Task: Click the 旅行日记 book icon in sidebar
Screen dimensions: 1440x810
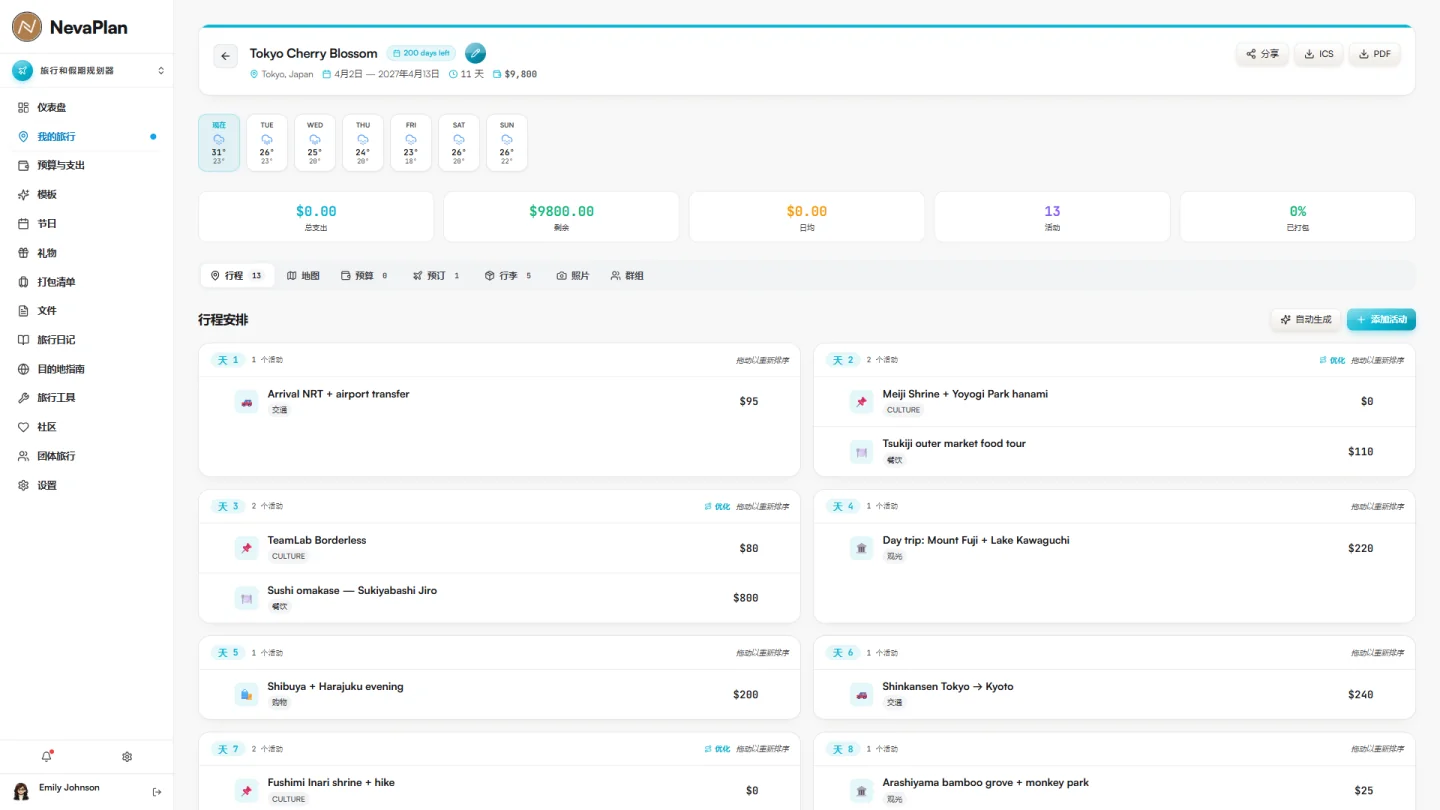Action: (x=24, y=340)
